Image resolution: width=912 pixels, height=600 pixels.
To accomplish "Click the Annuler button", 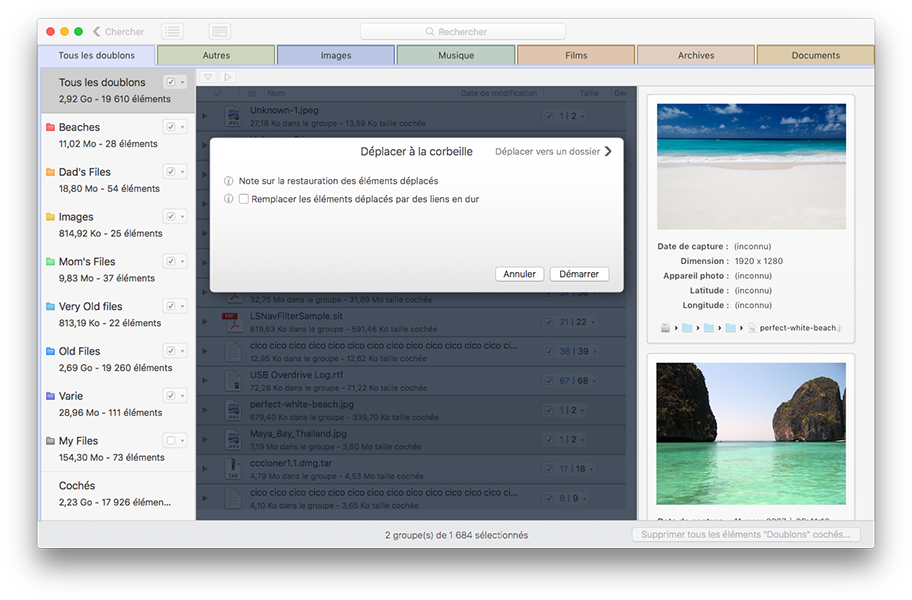I will [519, 274].
